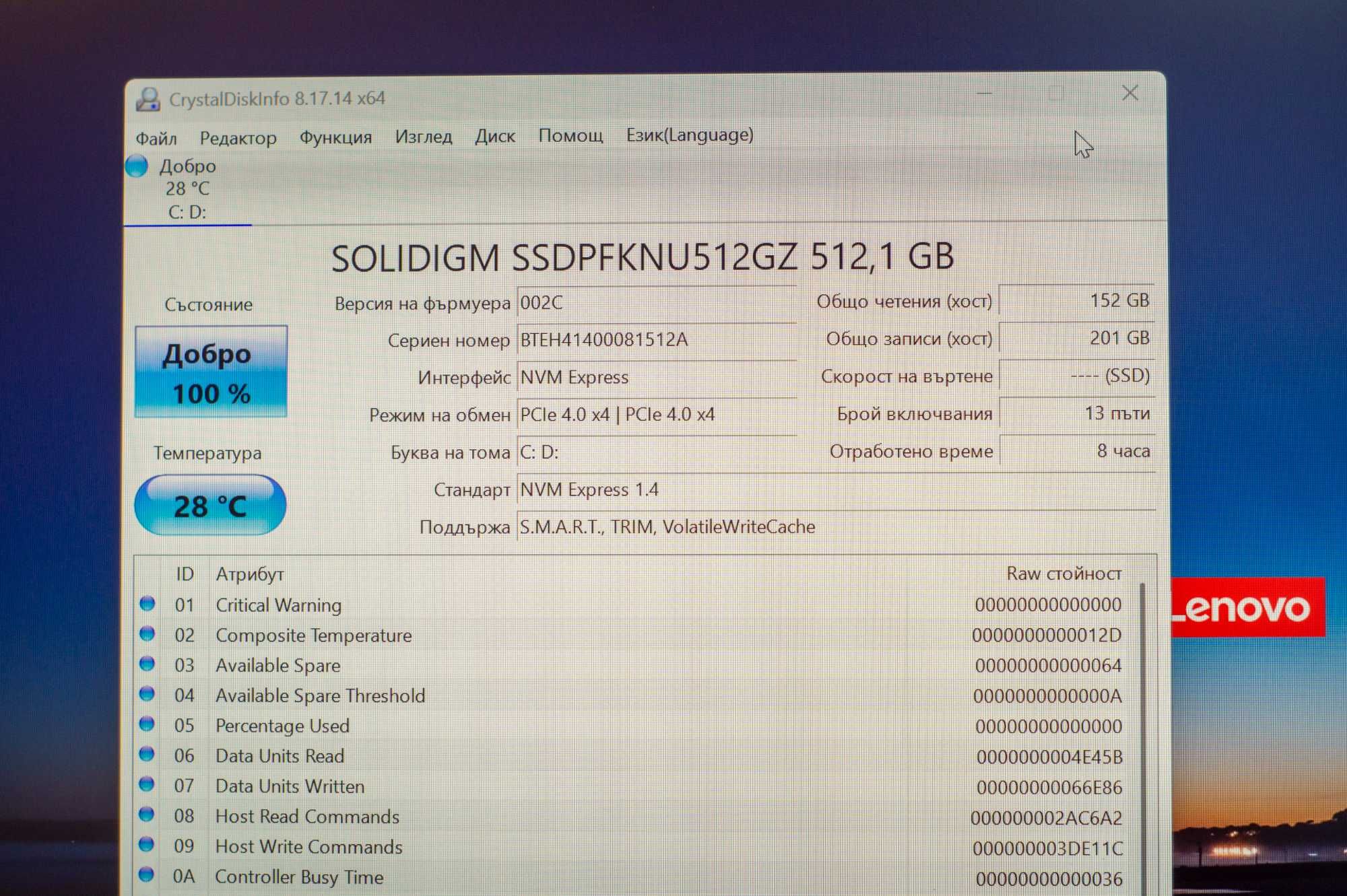Click the Raw стойност column header

coord(1064,574)
